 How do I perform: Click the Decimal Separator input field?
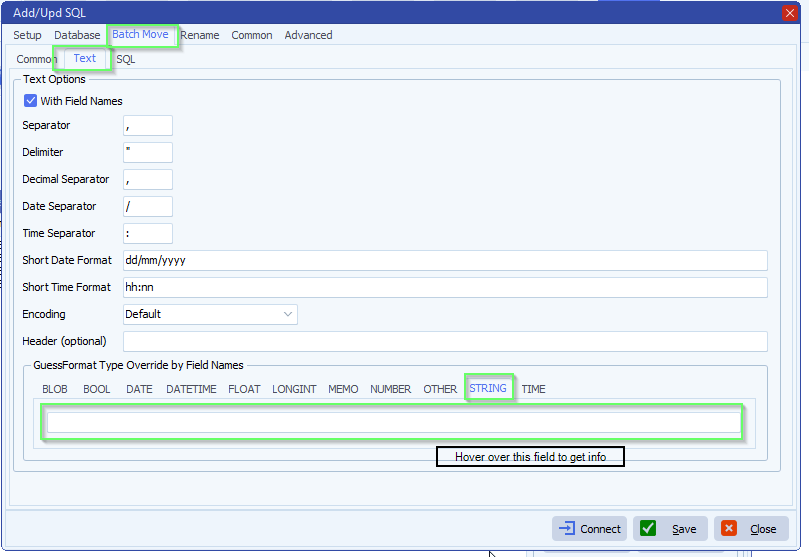[148, 179]
